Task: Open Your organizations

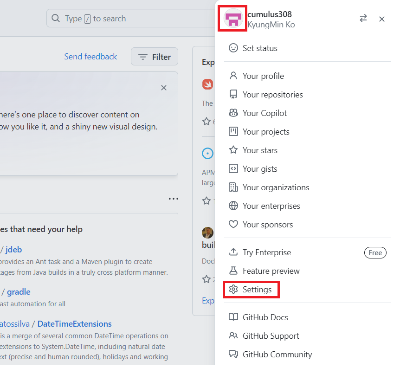Action: 276,188
